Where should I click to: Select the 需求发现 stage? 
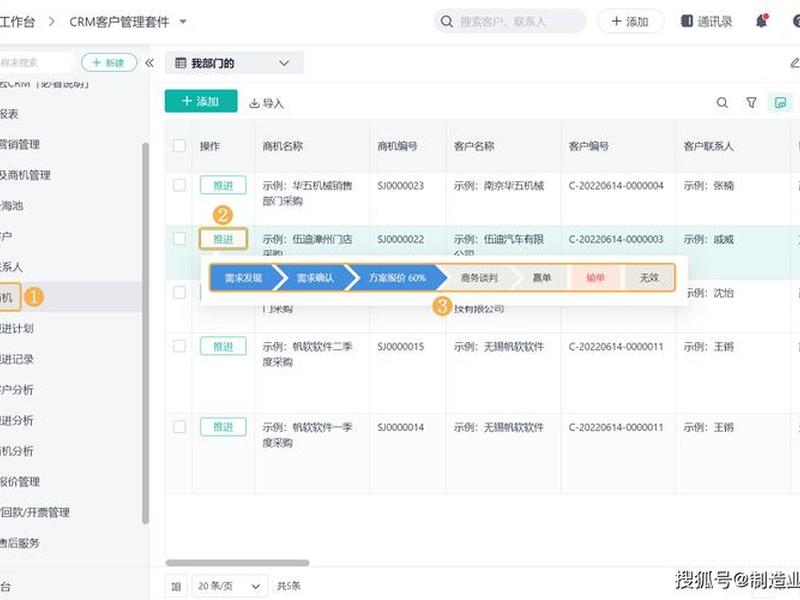243,278
